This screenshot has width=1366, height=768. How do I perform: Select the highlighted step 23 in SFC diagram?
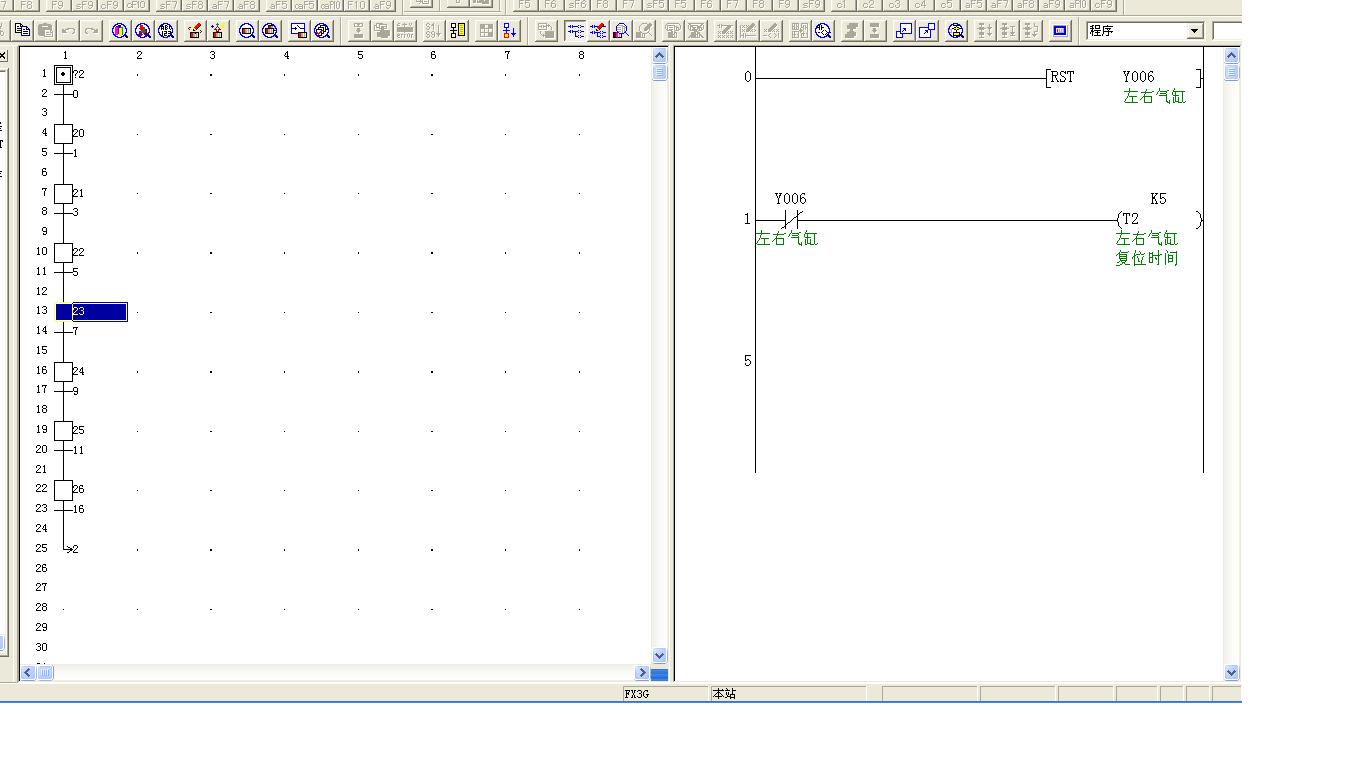[64, 312]
